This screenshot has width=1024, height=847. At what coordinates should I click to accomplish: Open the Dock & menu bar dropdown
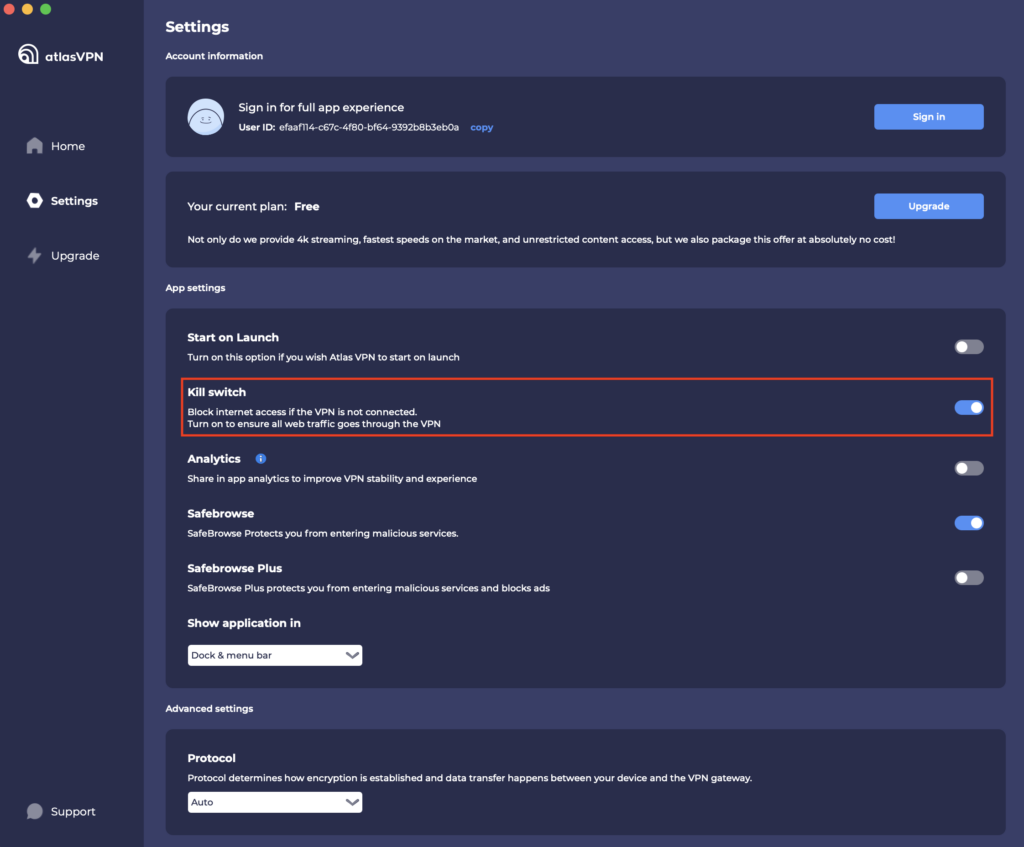click(x=275, y=656)
